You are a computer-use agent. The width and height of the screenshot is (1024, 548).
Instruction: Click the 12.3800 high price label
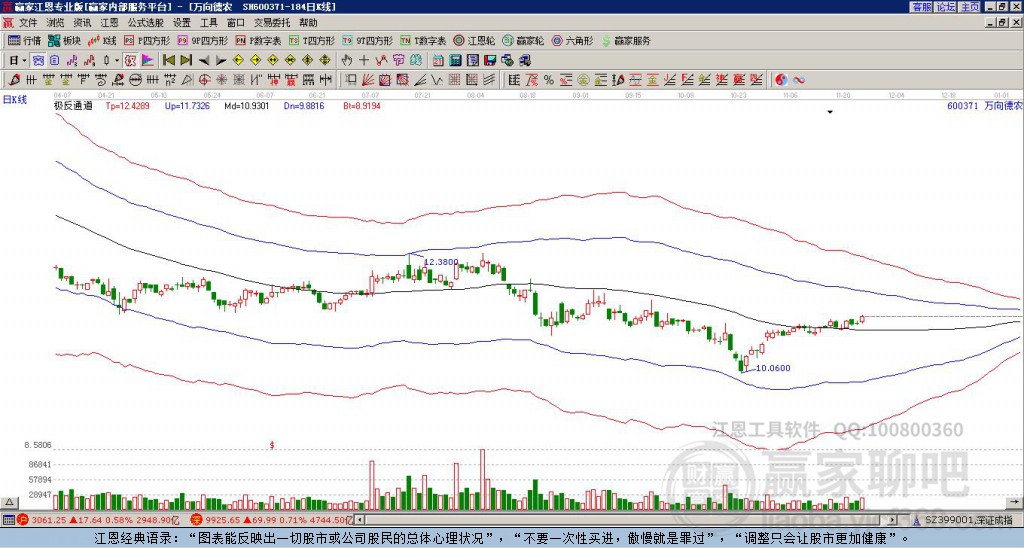(441, 261)
